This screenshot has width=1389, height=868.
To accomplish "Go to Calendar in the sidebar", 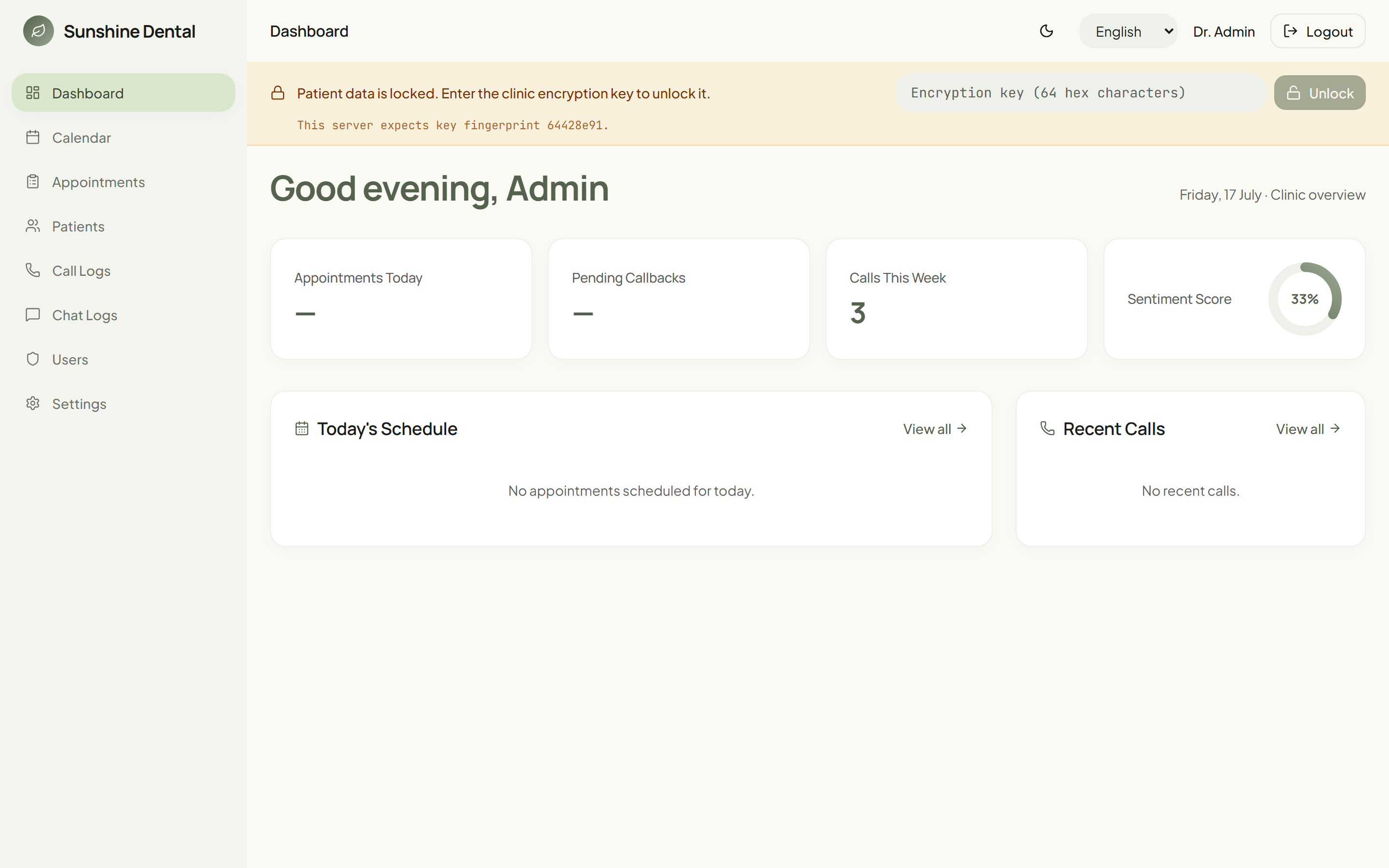I will click(x=82, y=138).
